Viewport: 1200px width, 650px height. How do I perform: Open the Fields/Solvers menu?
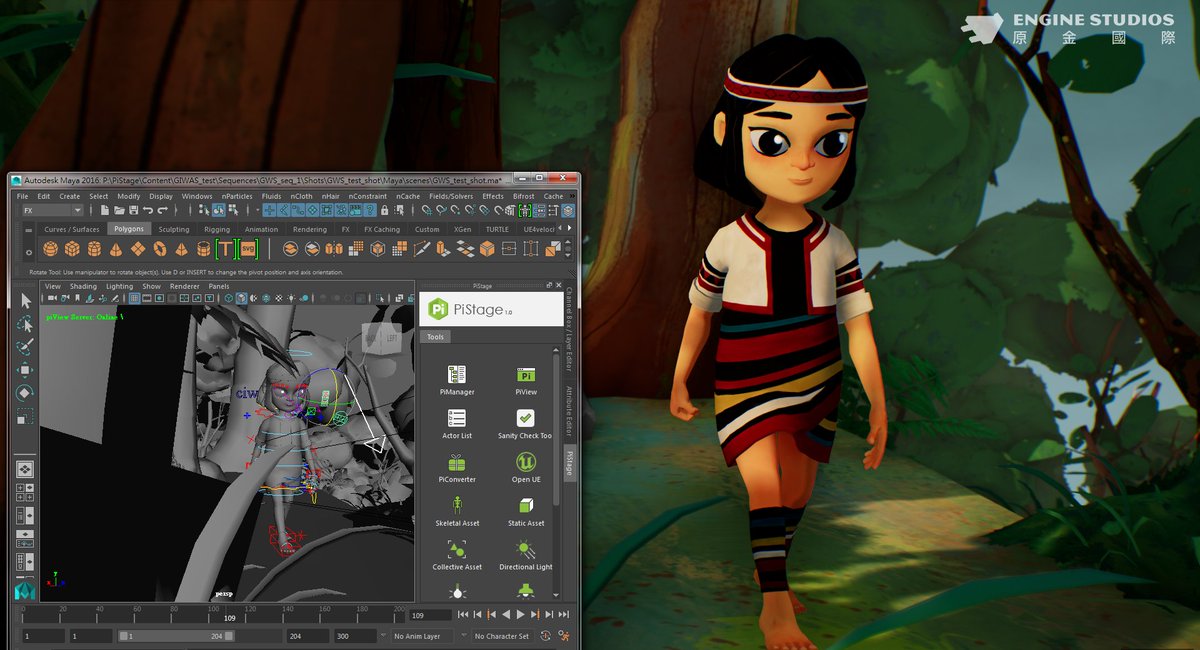pyautogui.click(x=451, y=196)
